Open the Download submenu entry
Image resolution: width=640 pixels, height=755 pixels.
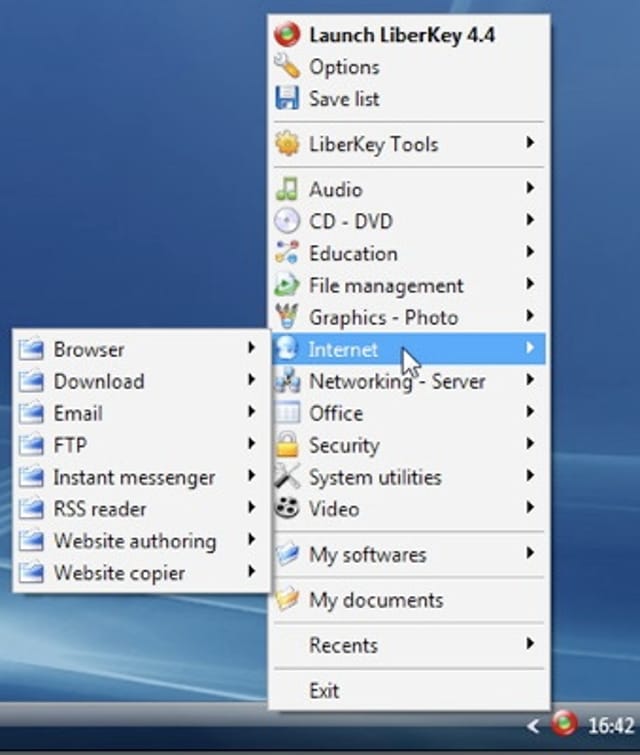[x=141, y=381]
